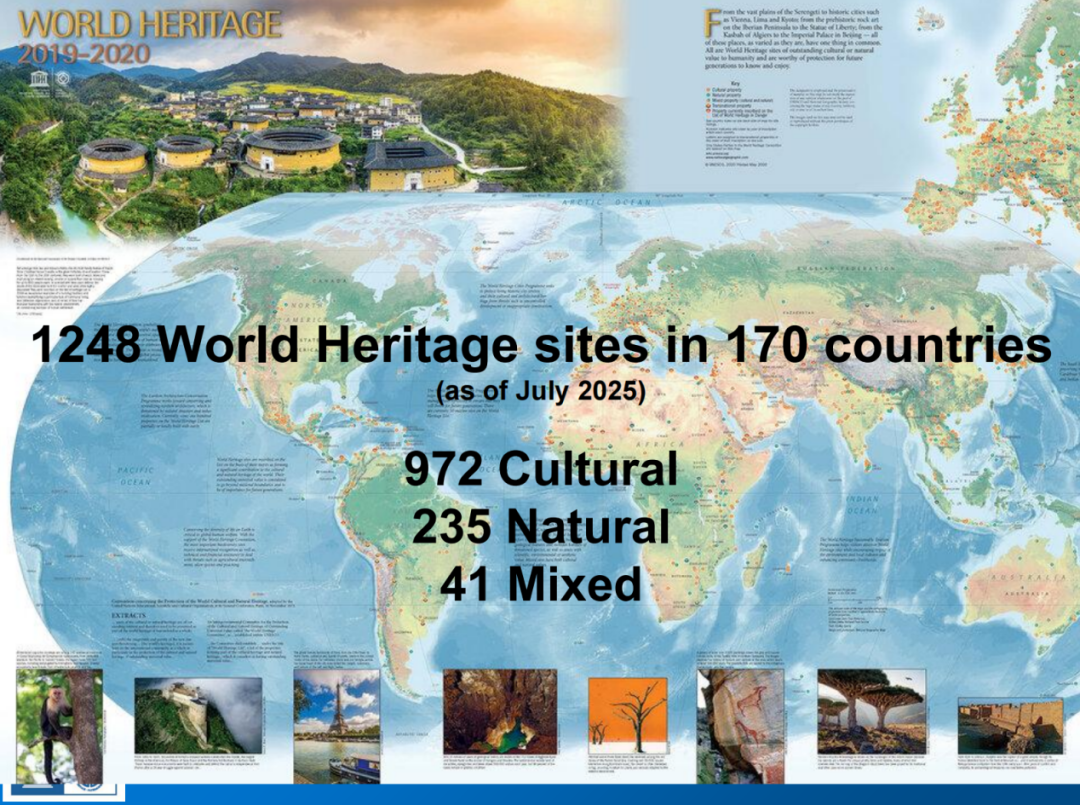Viewport: 1080px width, 805px height.
Task: Click the '(as of July 2025)' text
Action: tap(541, 391)
